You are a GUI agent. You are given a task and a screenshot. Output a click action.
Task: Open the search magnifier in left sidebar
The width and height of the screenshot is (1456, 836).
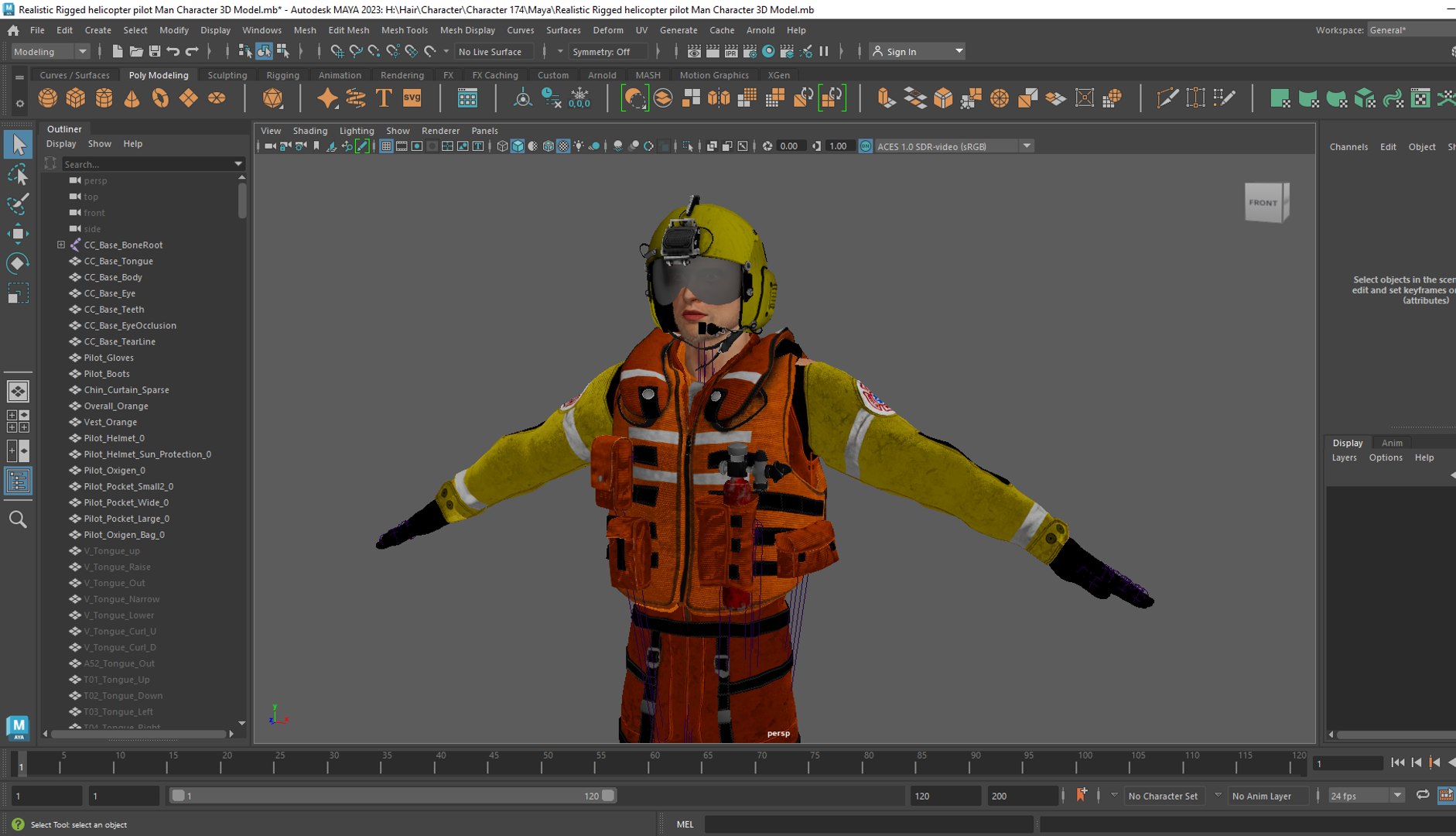click(18, 519)
